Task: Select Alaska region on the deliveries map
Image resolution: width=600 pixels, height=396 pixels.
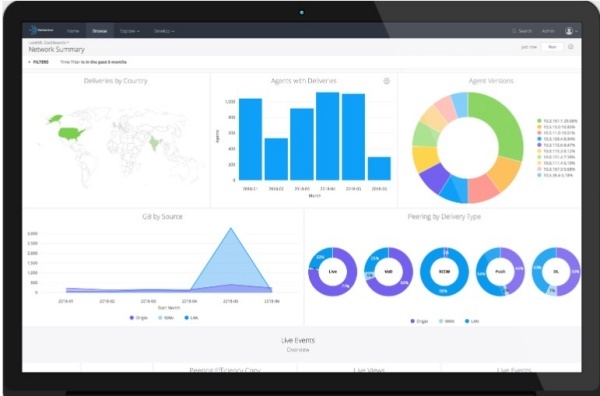Action: (x=55, y=119)
